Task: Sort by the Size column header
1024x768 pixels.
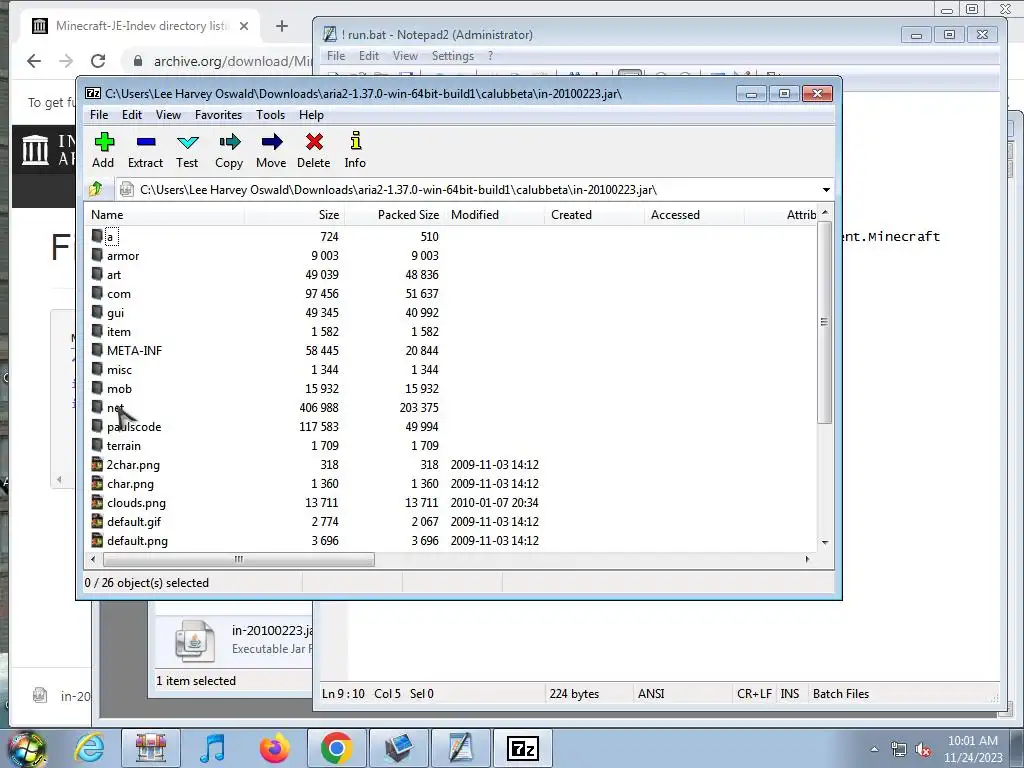Action: (x=295, y=215)
